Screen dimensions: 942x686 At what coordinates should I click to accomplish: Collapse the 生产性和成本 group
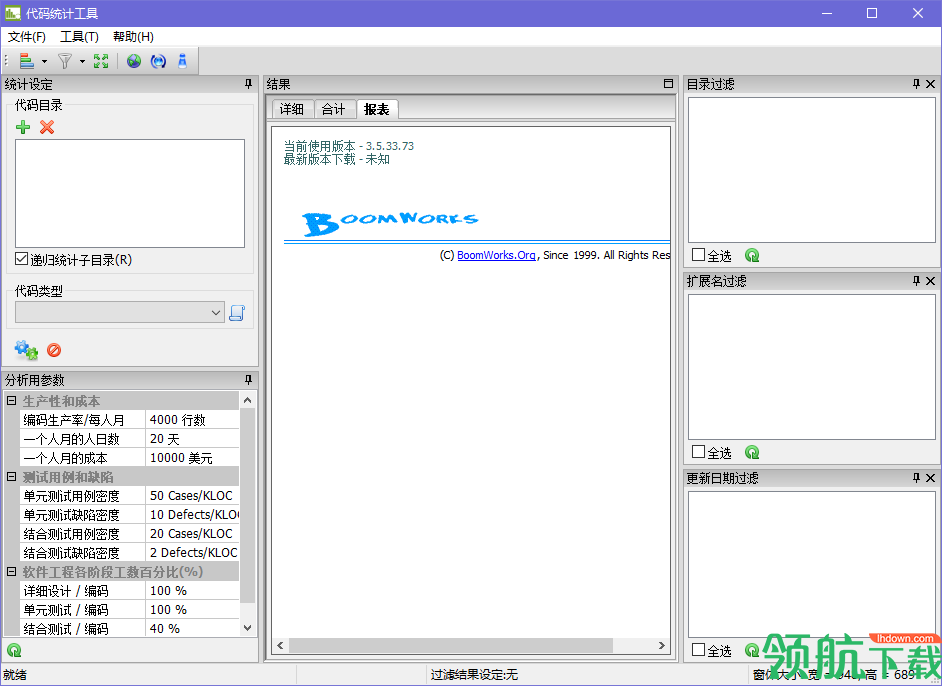click(11, 400)
